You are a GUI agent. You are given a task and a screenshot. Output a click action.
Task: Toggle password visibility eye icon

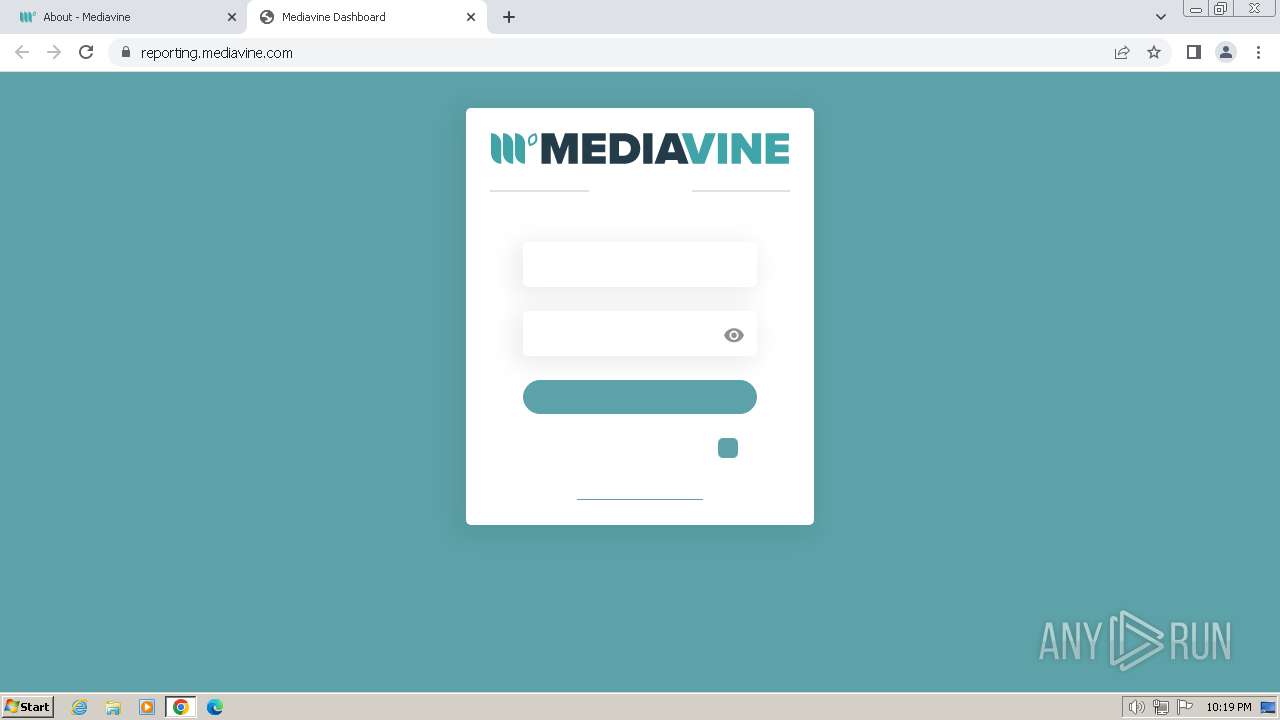point(734,335)
